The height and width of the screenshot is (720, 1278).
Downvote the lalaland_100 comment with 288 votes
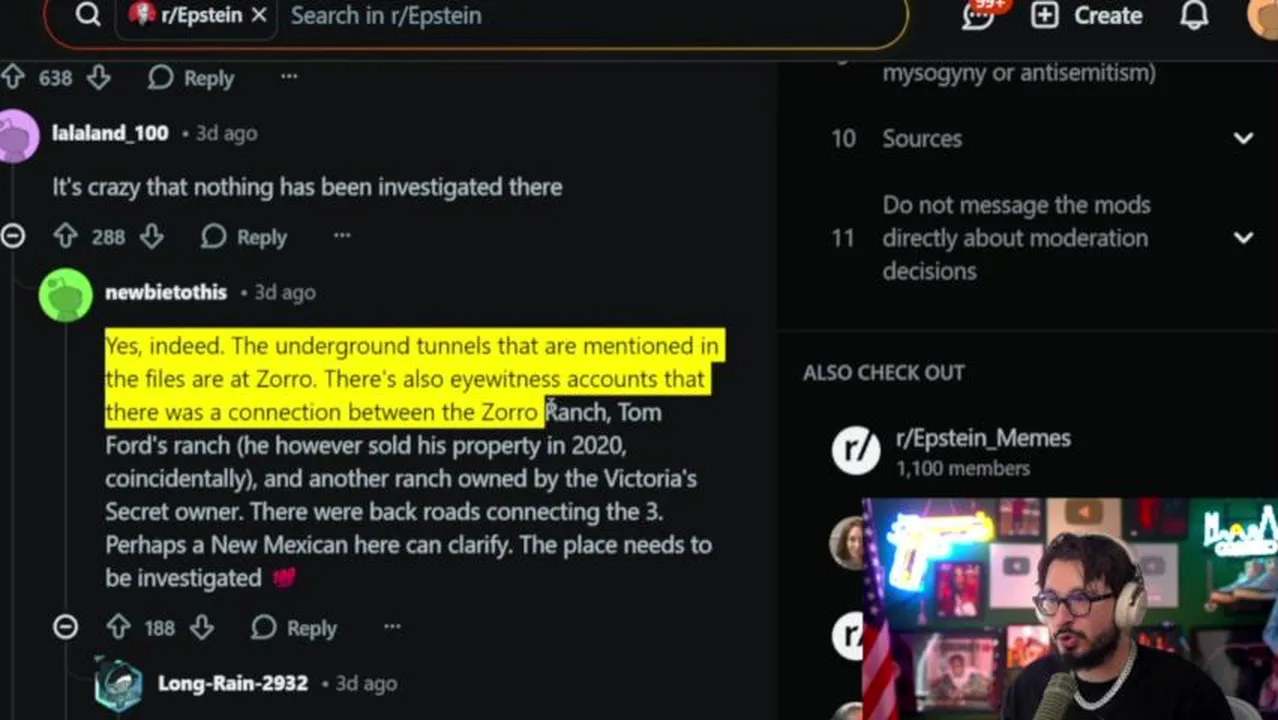click(x=151, y=236)
